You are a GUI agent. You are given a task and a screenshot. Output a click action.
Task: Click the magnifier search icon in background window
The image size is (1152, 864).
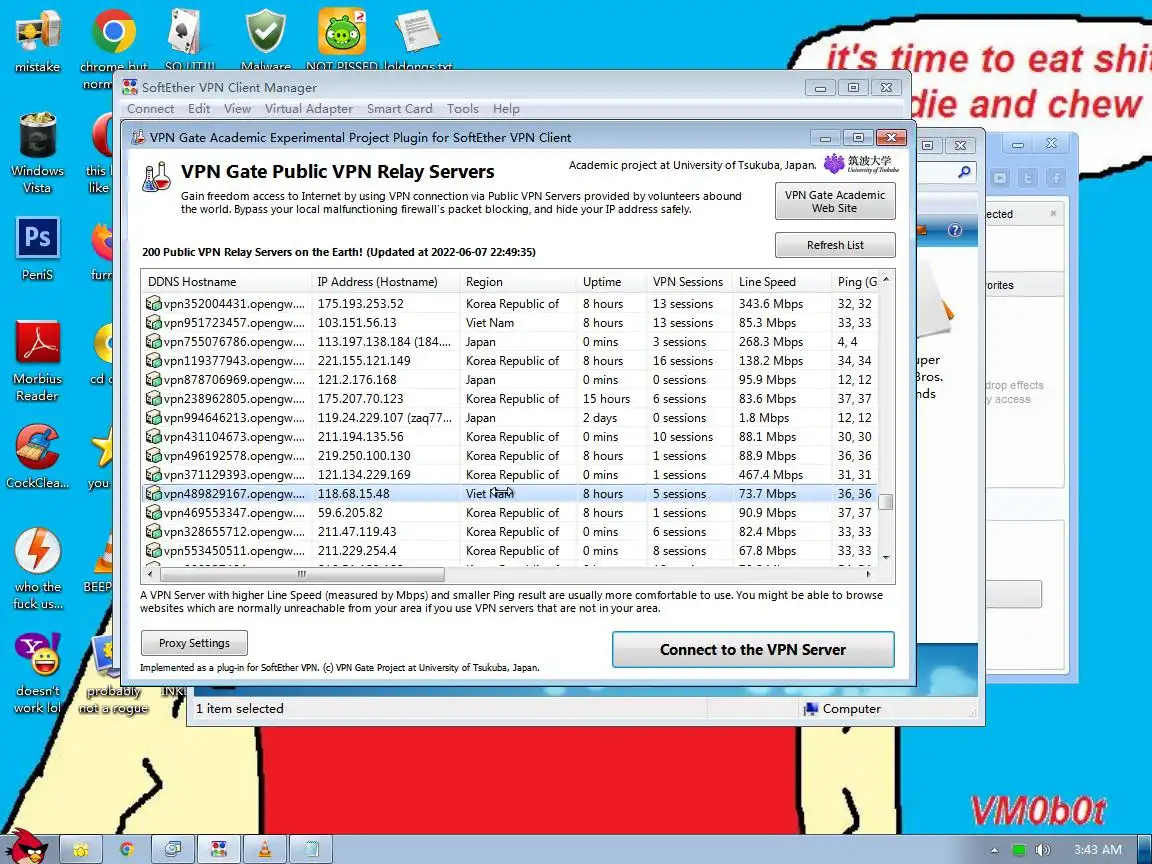tap(964, 172)
